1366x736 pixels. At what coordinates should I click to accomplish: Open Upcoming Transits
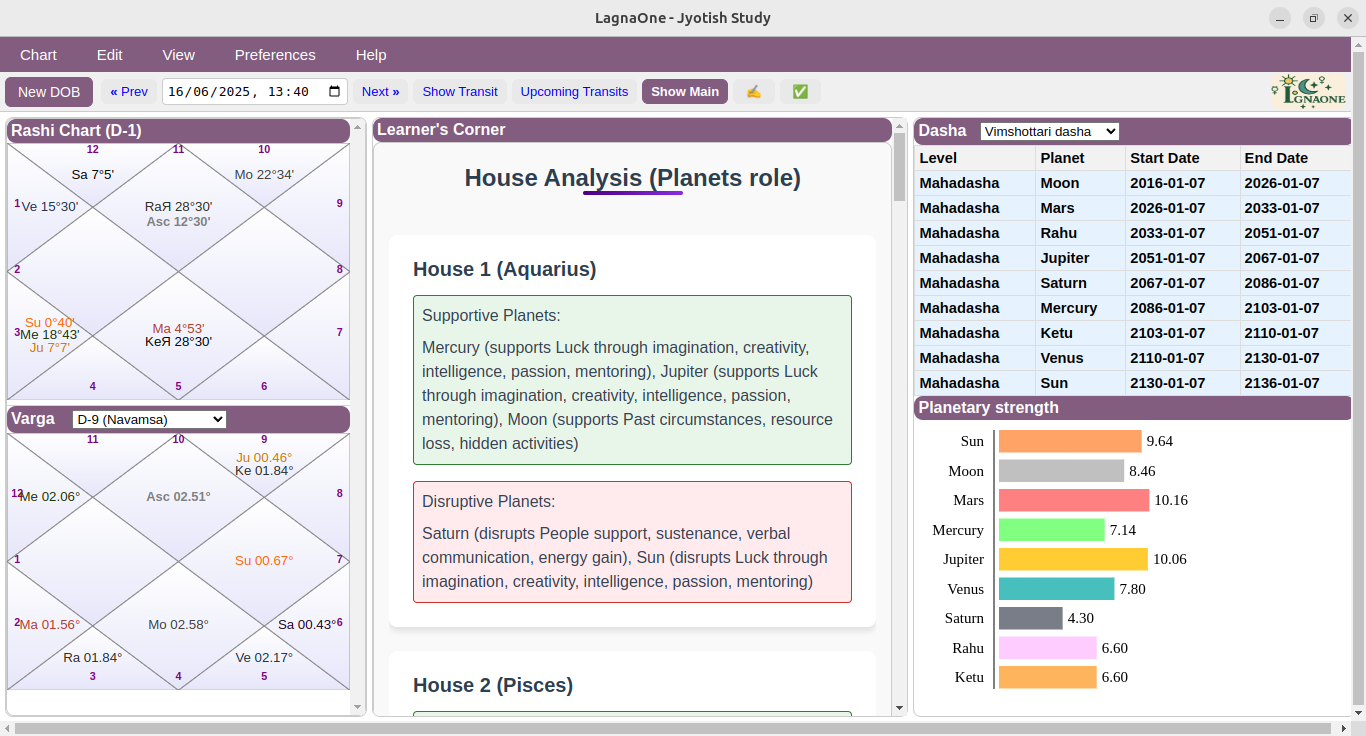pos(574,91)
